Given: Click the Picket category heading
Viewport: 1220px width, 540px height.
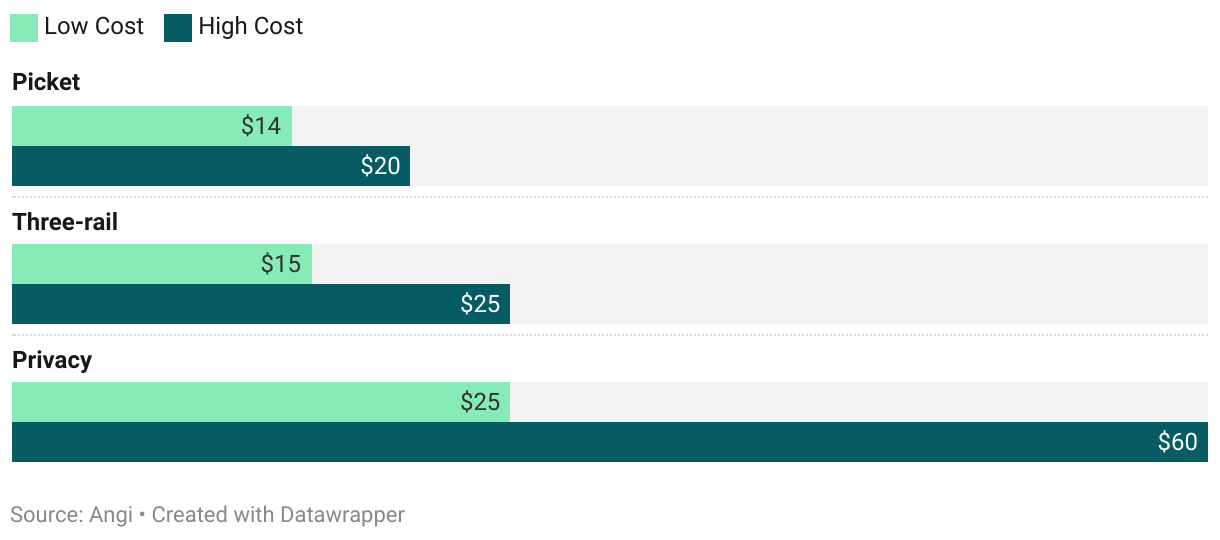Looking at the screenshot, I should pyautogui.click(x=46, y=83).
